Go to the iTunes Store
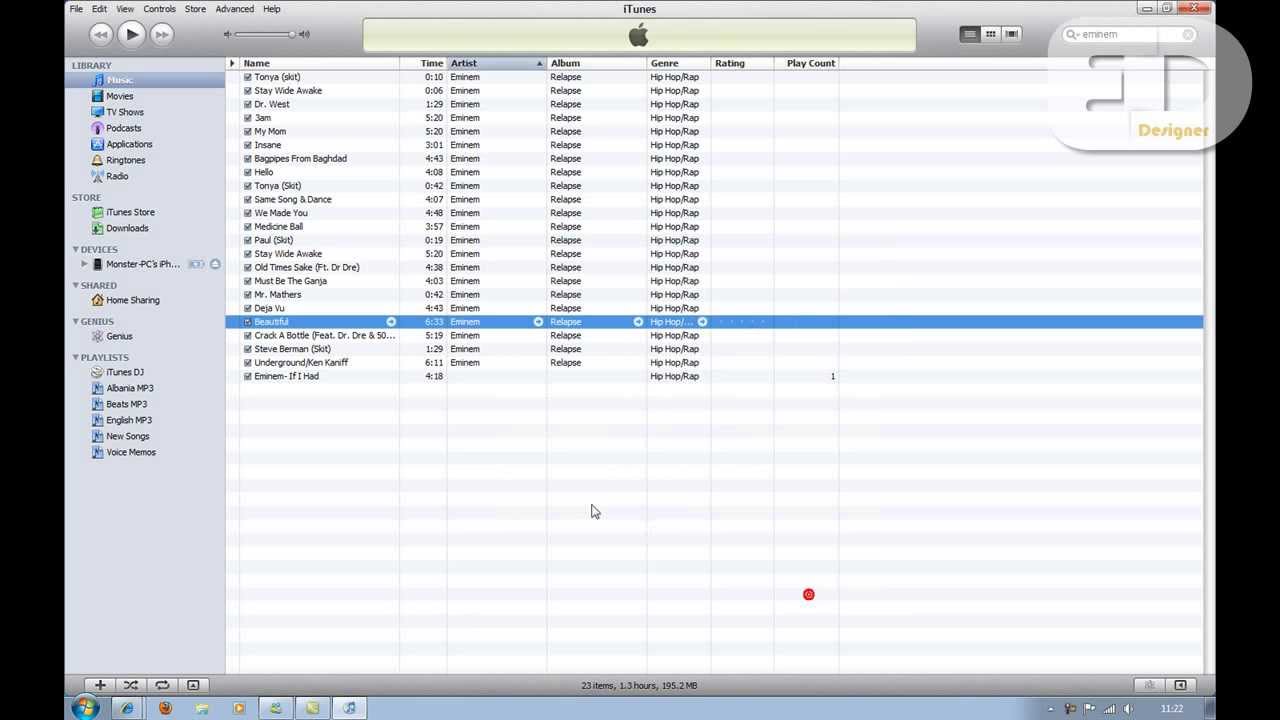The height and width of the screenshot is (720, 1280). 130,212
